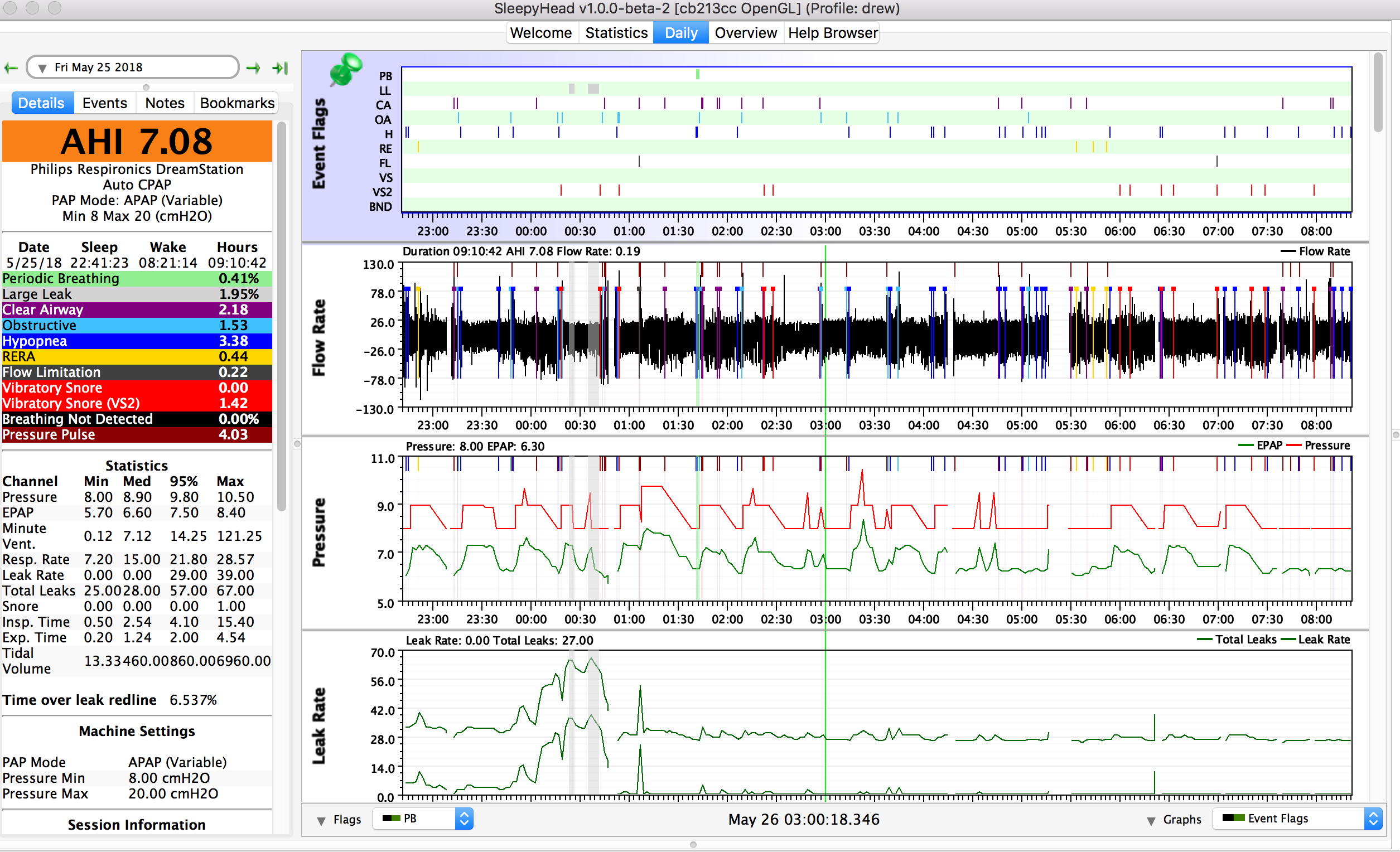The height and width of the screenshot is (852, 1400).
Task: Click the Pressure Min 8.00 cmH2O setting
Action: tap(137, 778)
